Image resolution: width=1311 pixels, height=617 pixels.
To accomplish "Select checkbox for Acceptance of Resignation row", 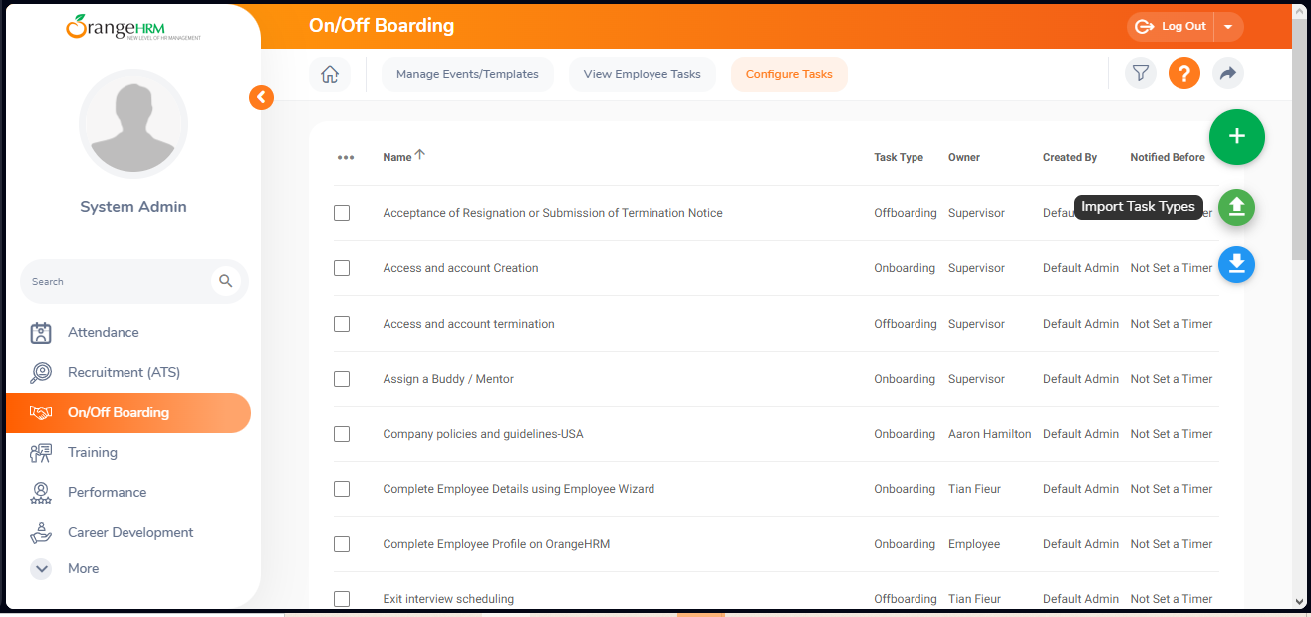I will point(342,213).
